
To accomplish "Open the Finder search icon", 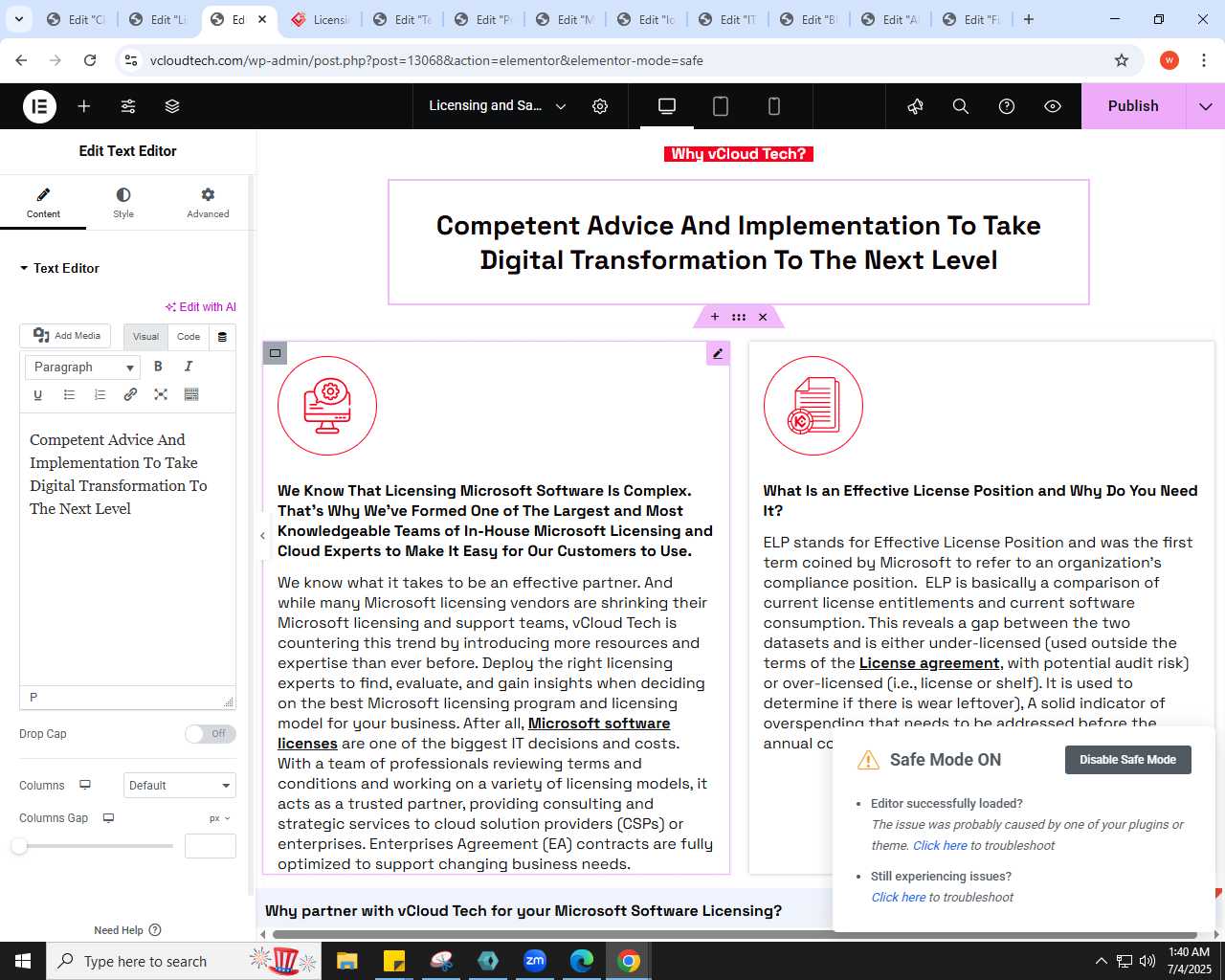I will (961, 106).
